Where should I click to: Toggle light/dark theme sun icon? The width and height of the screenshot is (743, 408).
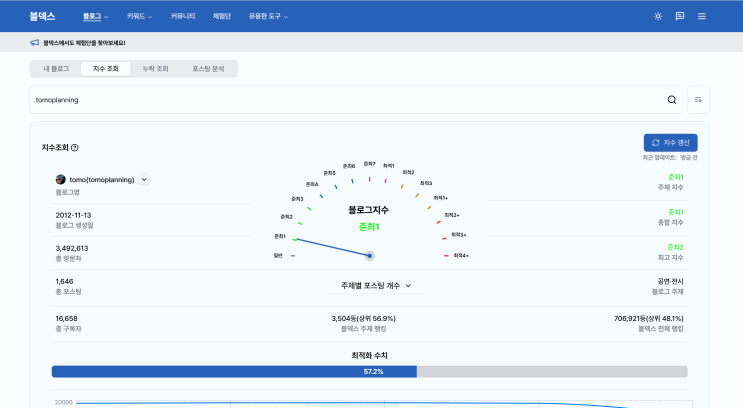tap(658, 16)
